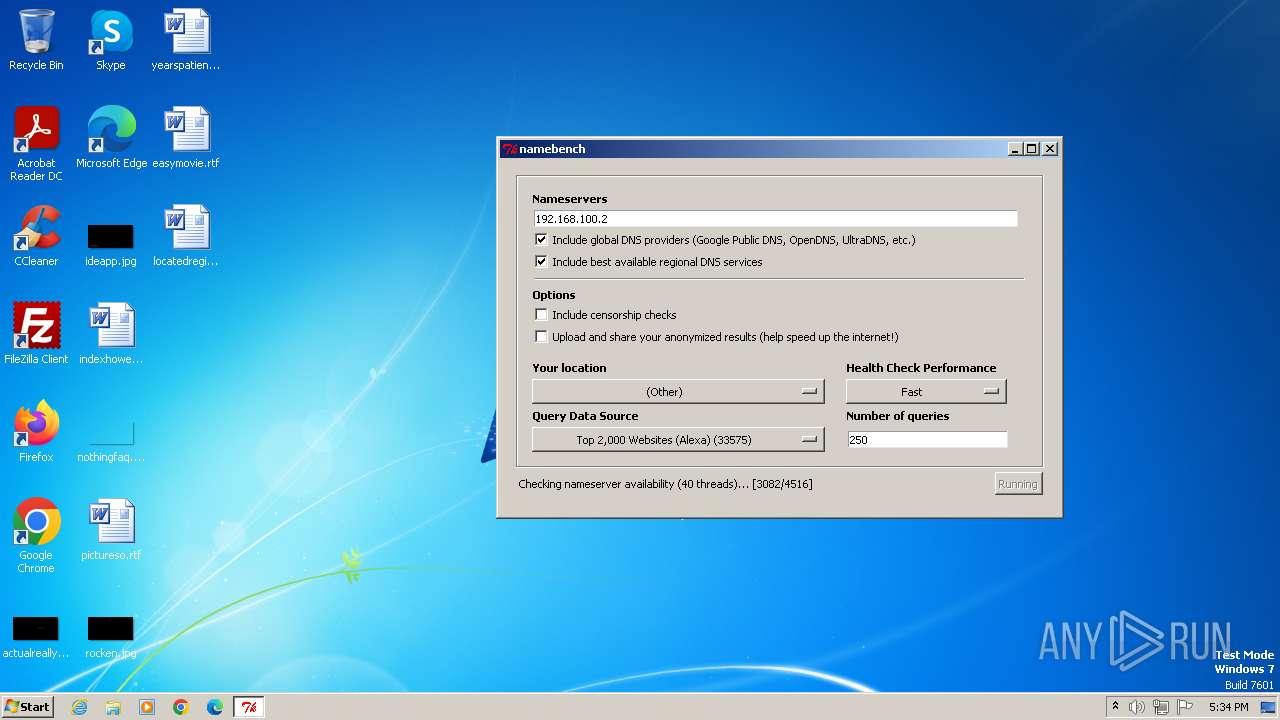
Task: Click the network tray icon
Action: (1161, 707)
